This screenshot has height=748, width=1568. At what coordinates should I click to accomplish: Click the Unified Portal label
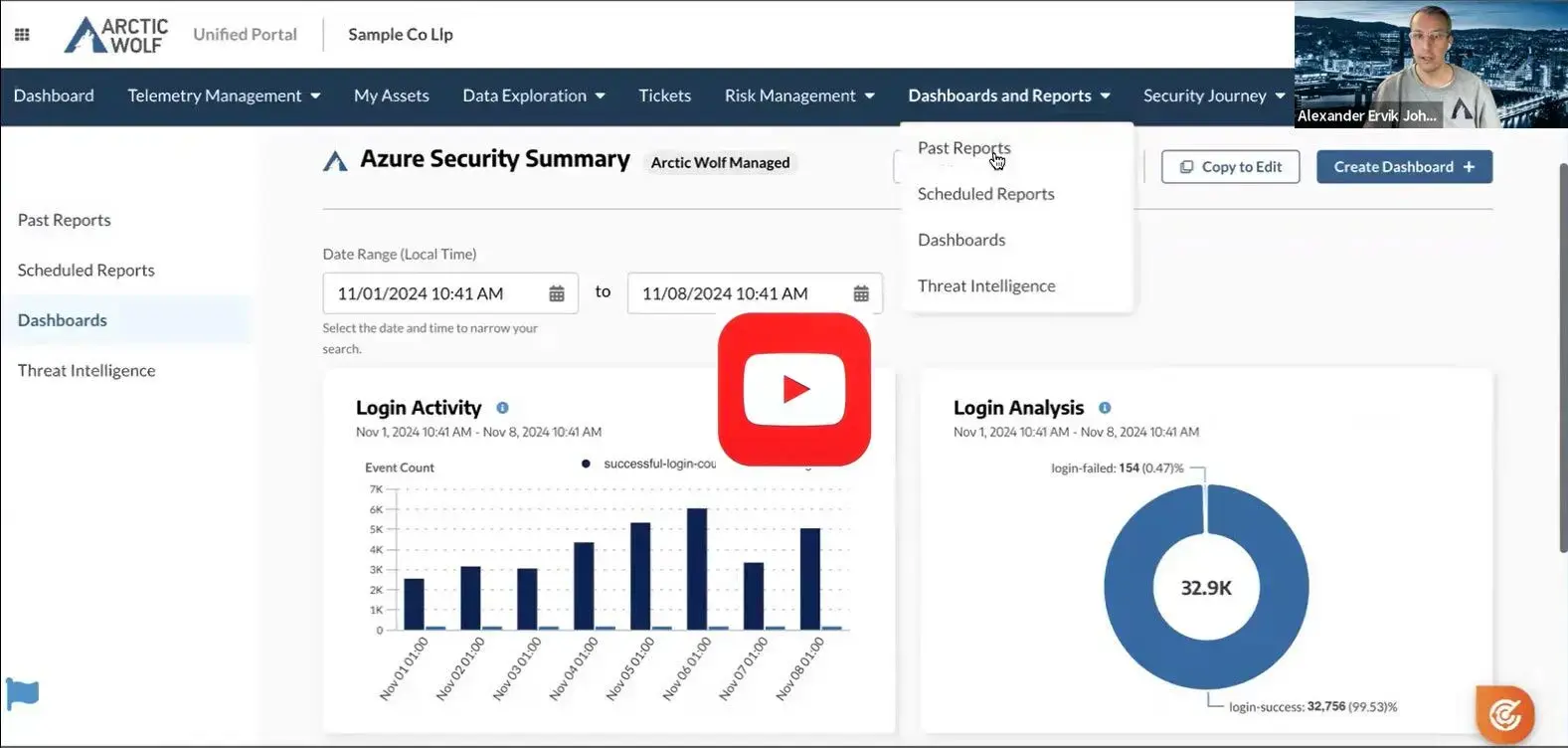245,34
